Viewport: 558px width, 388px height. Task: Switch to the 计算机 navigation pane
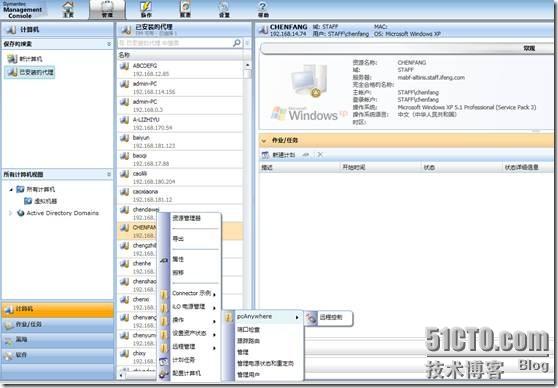tap(58, 309)
